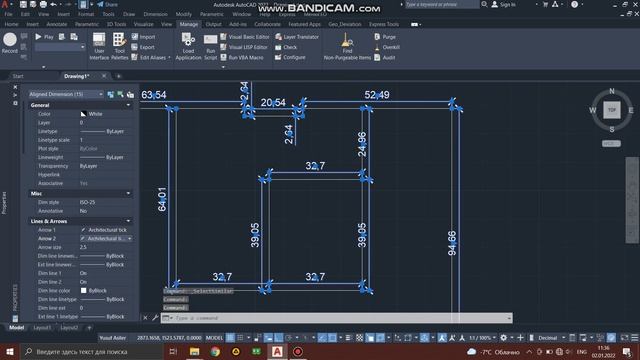Open the User Interface customization tool
640x360 pixels.
tap(99, 47)
